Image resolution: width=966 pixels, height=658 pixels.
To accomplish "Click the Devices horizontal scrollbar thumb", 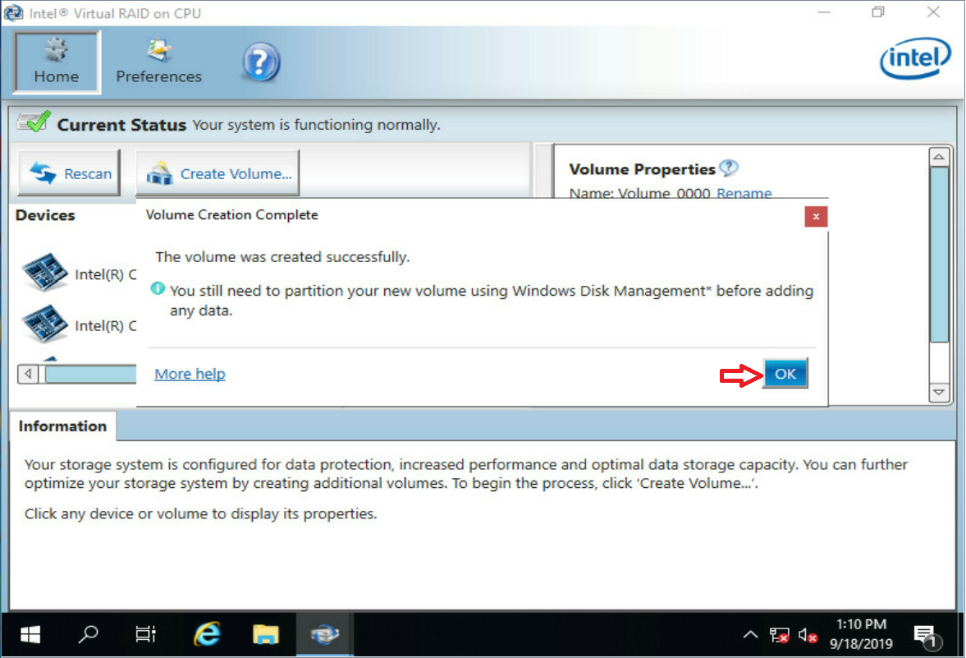I will 90,374.
